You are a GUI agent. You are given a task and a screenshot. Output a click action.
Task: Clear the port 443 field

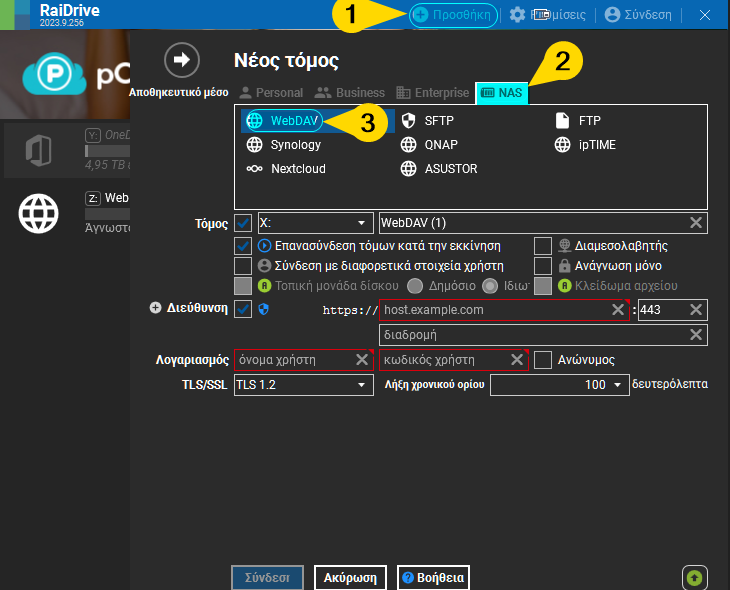[696, 310]
